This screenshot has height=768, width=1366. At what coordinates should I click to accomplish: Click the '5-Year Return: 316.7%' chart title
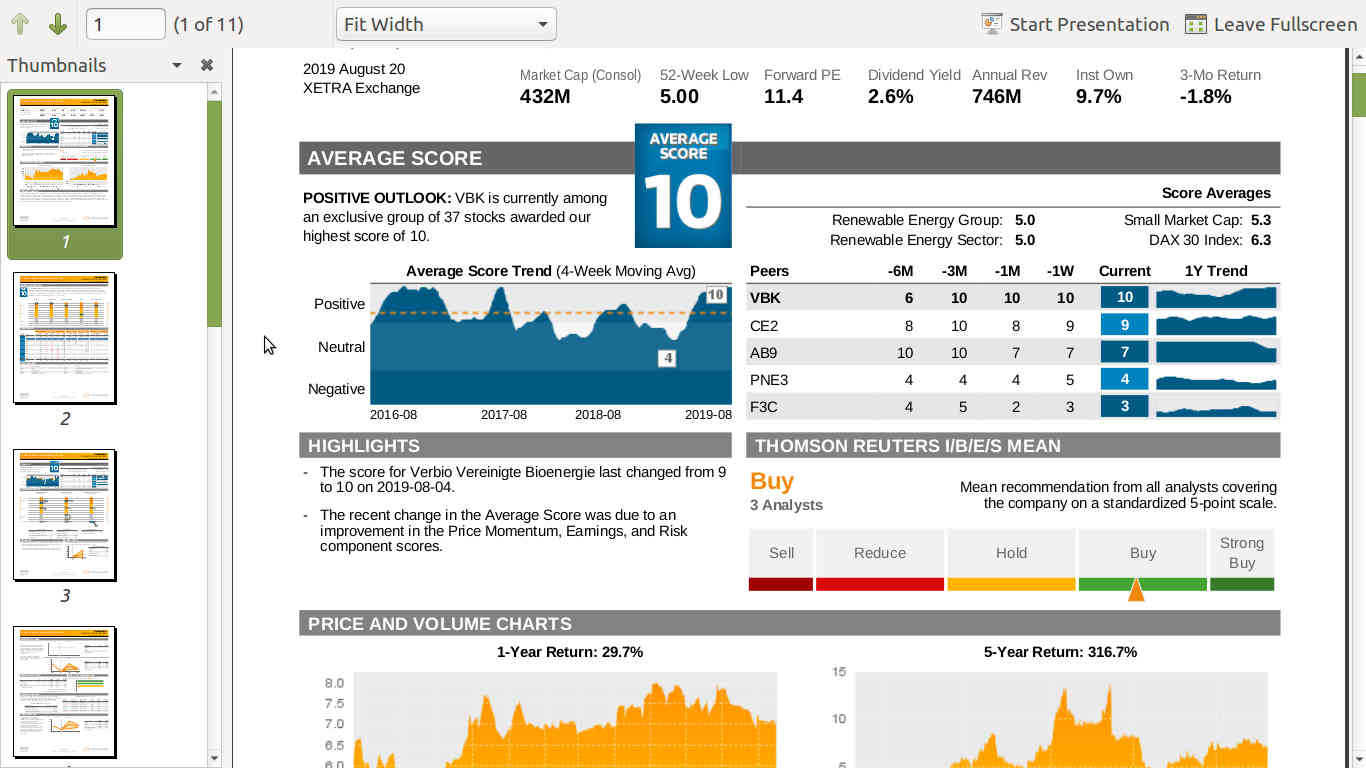1060,652
